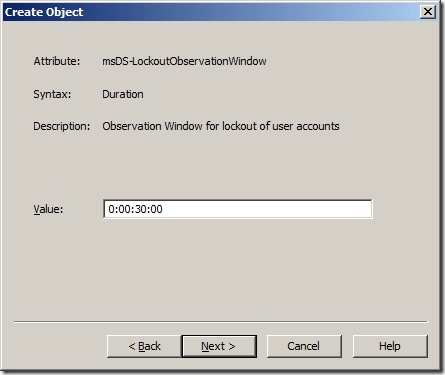The width and height of the screenshot is (445, 375).
Task: Click the Description: label
Action: [x=62, y=126]
